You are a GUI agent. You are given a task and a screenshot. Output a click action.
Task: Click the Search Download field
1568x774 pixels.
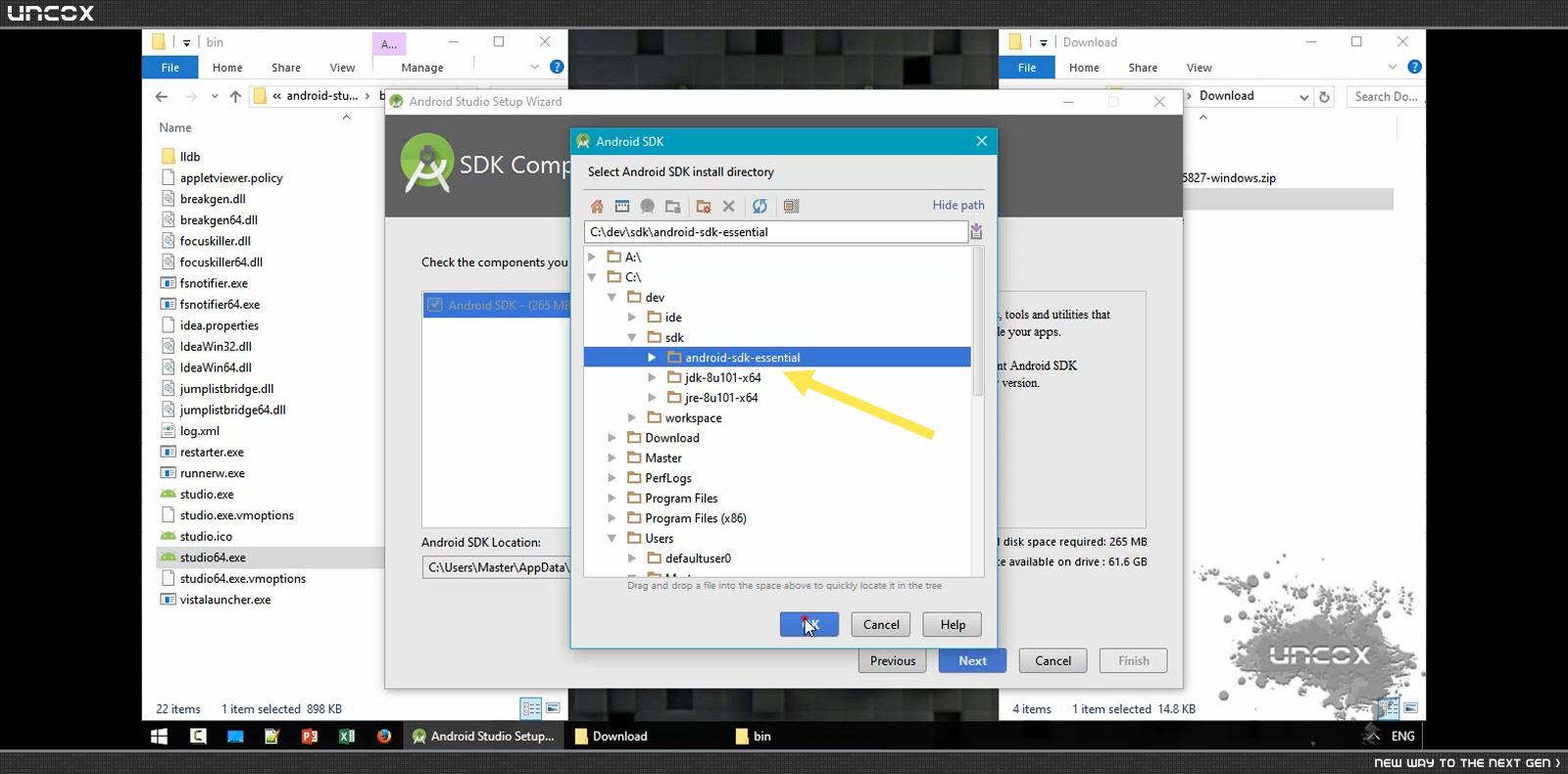point(1386,96)
